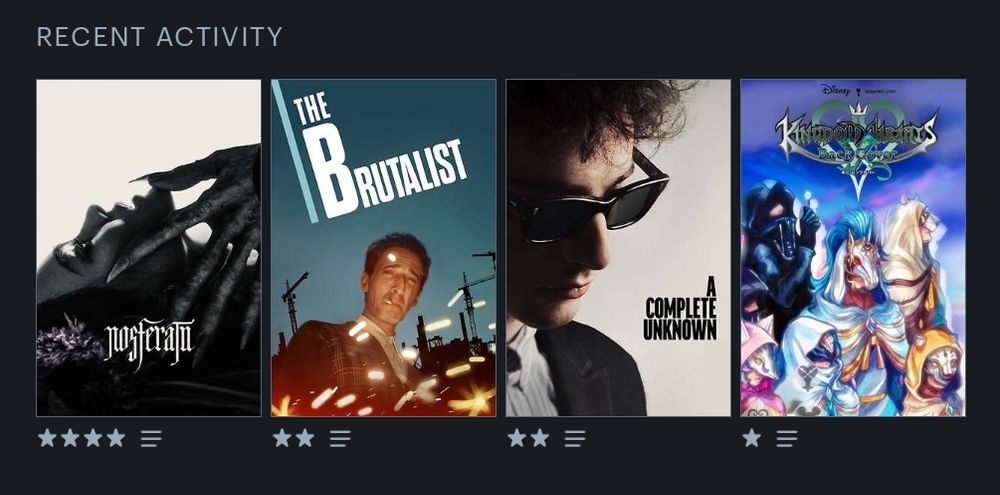Viewport: 1000px width, 495px height.
Task: Open the A Complete Unknown poster
Action: click(x=618, y=248)
